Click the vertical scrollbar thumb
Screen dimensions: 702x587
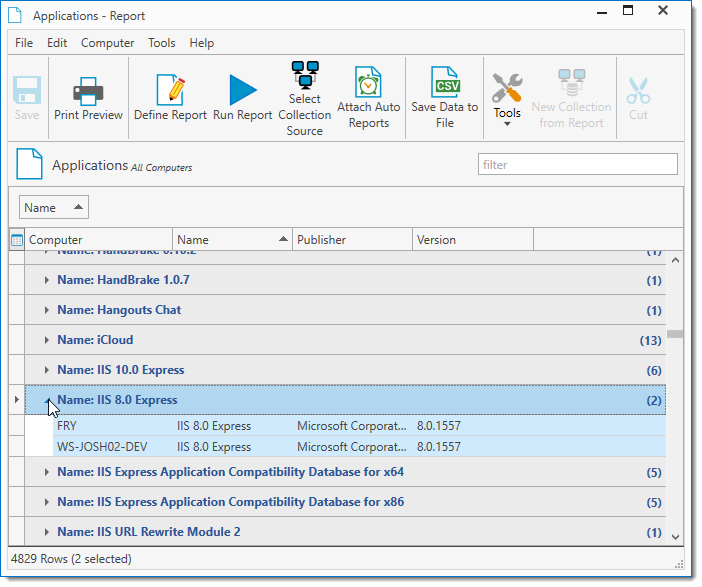[x=675, y=334]
